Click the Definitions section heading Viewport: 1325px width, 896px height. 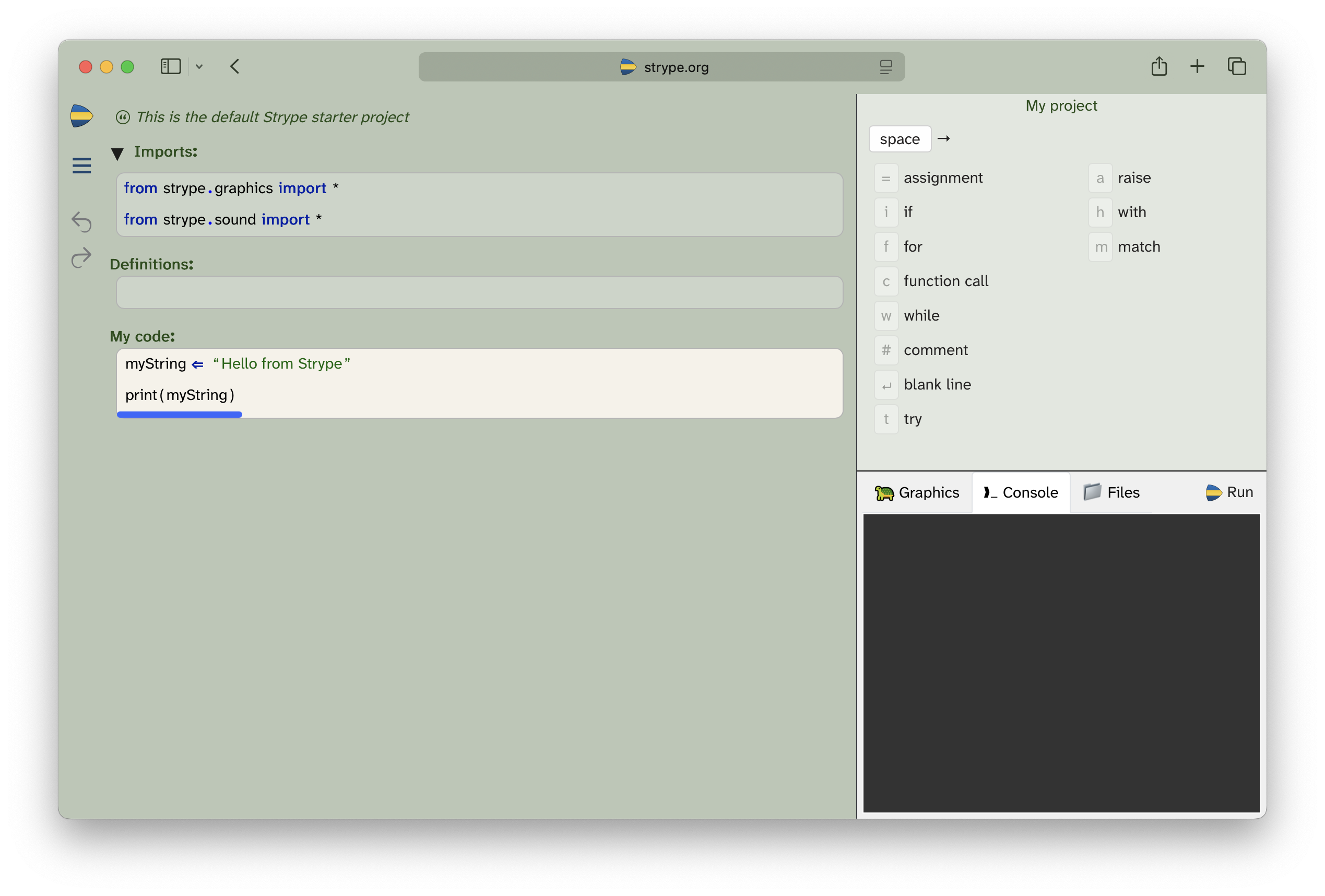click(x=151, y=265)
